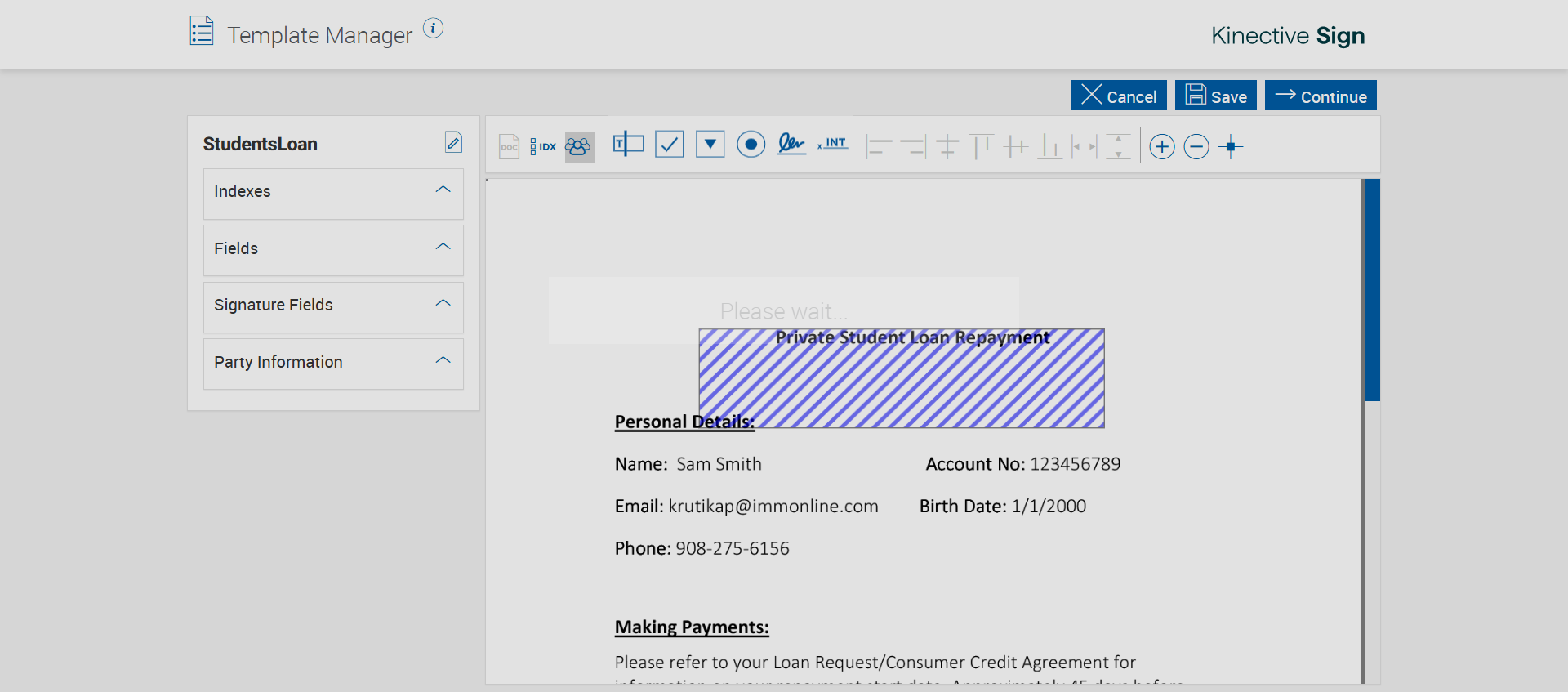Viewport: 1568px width, 692px height.
Task: Click the align top icon
Action: 982,146
